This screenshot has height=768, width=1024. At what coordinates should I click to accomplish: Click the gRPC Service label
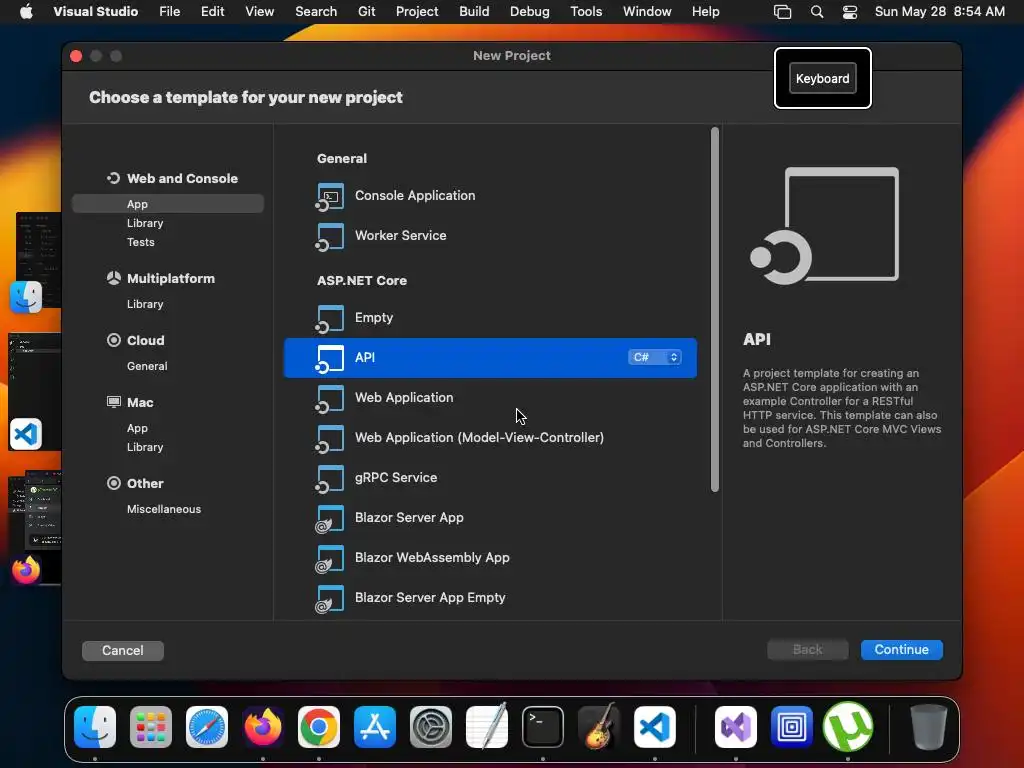[x=396, y=477]
